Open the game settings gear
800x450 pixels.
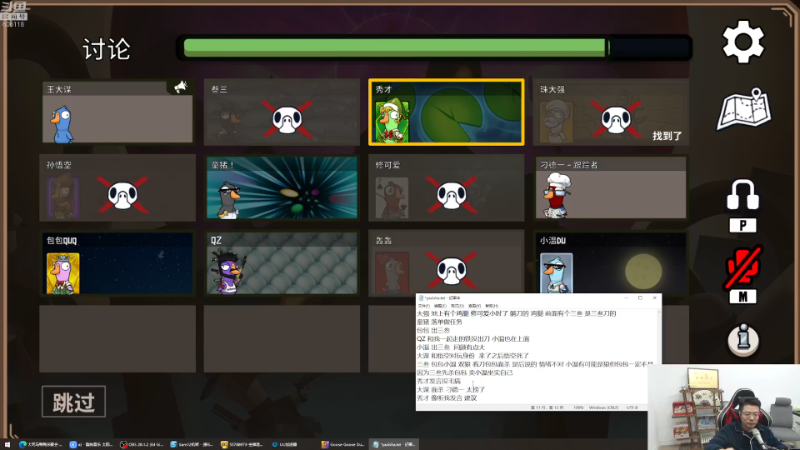(x=743, y=42)
